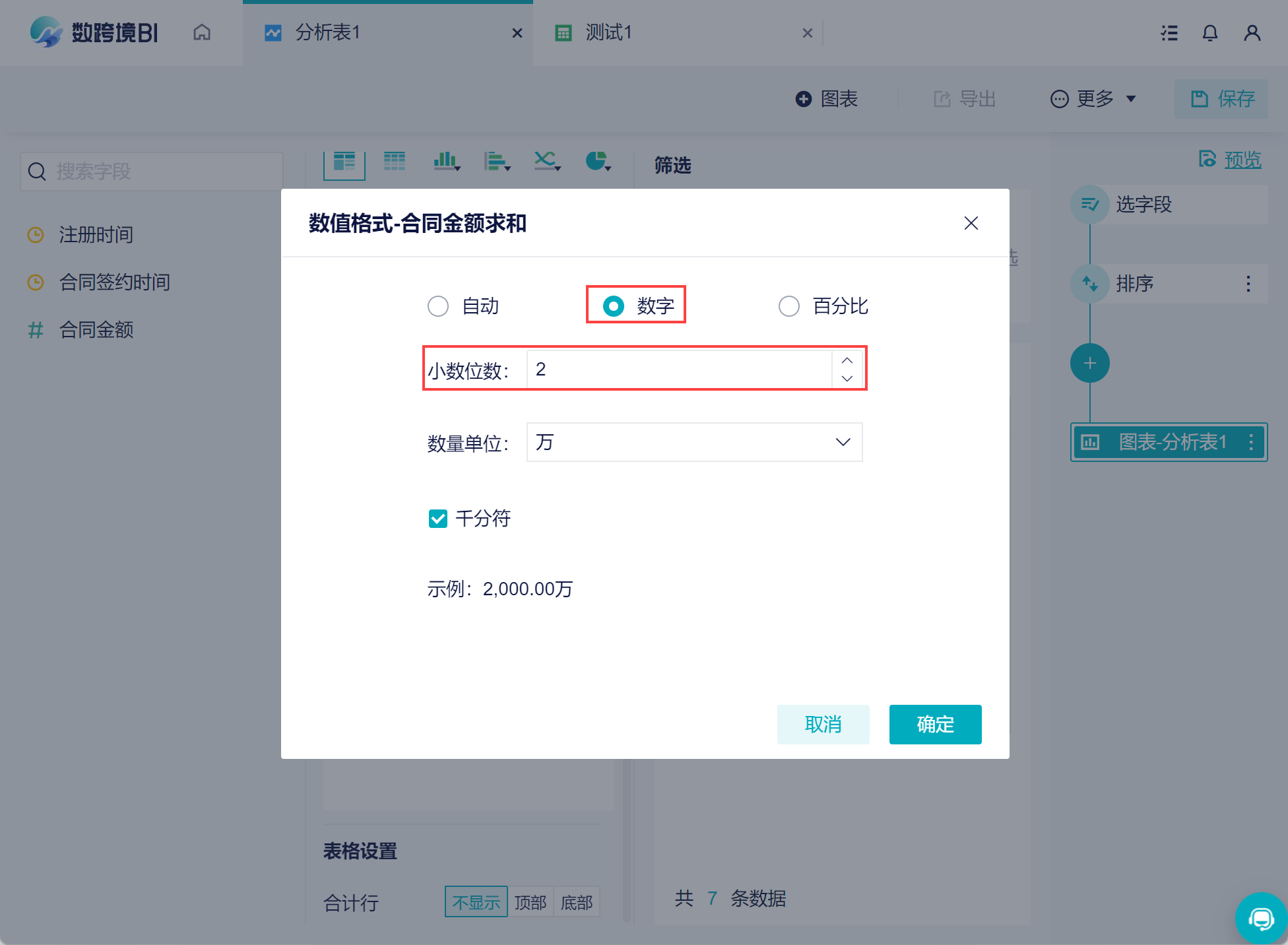Image resolution: width=1288 pixels, height=945 pixels.
Task: Click the round plus step button
Action: click(x=1089, y=363)
